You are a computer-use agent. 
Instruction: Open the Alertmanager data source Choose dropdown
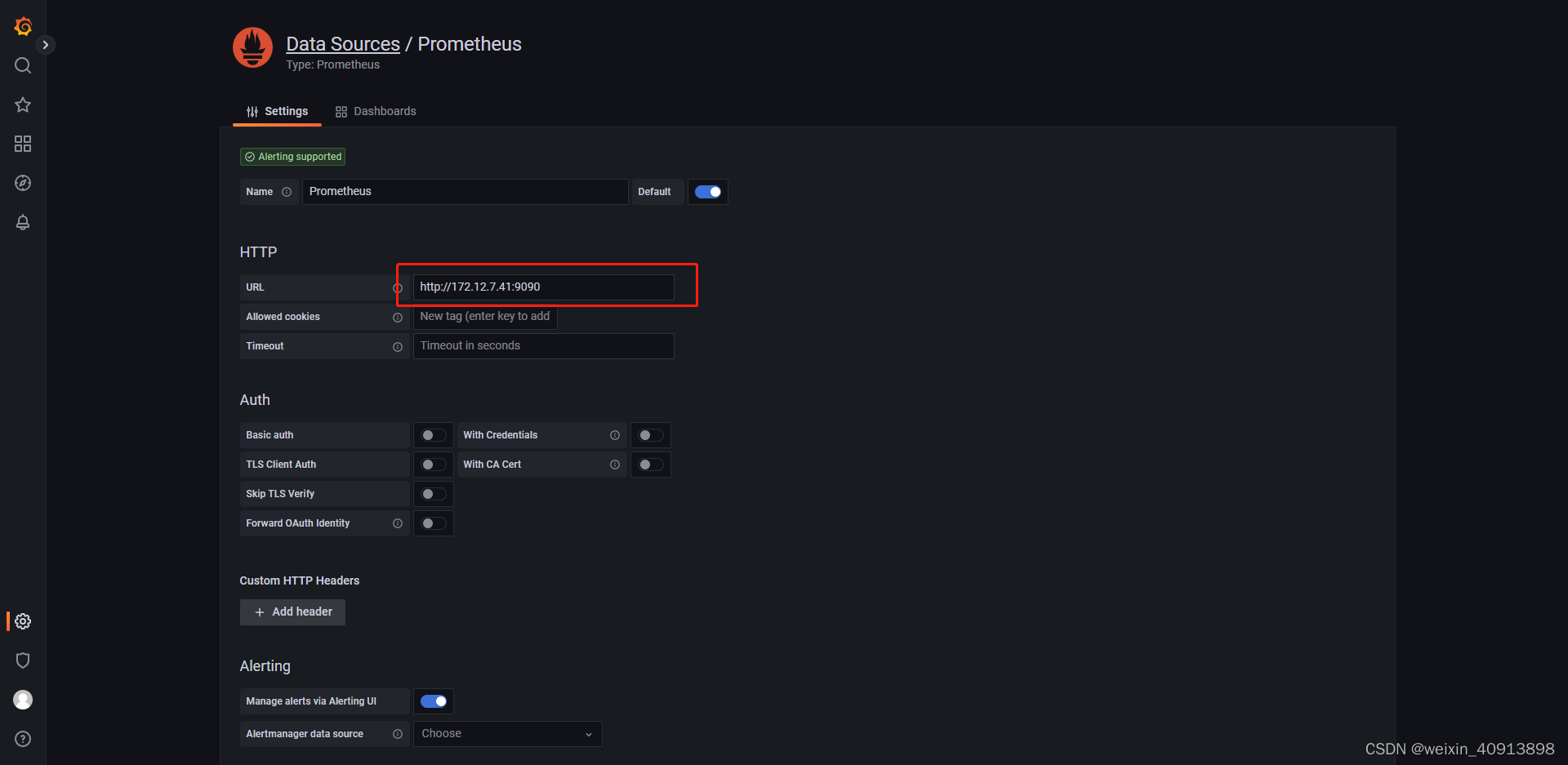point(507,734)
